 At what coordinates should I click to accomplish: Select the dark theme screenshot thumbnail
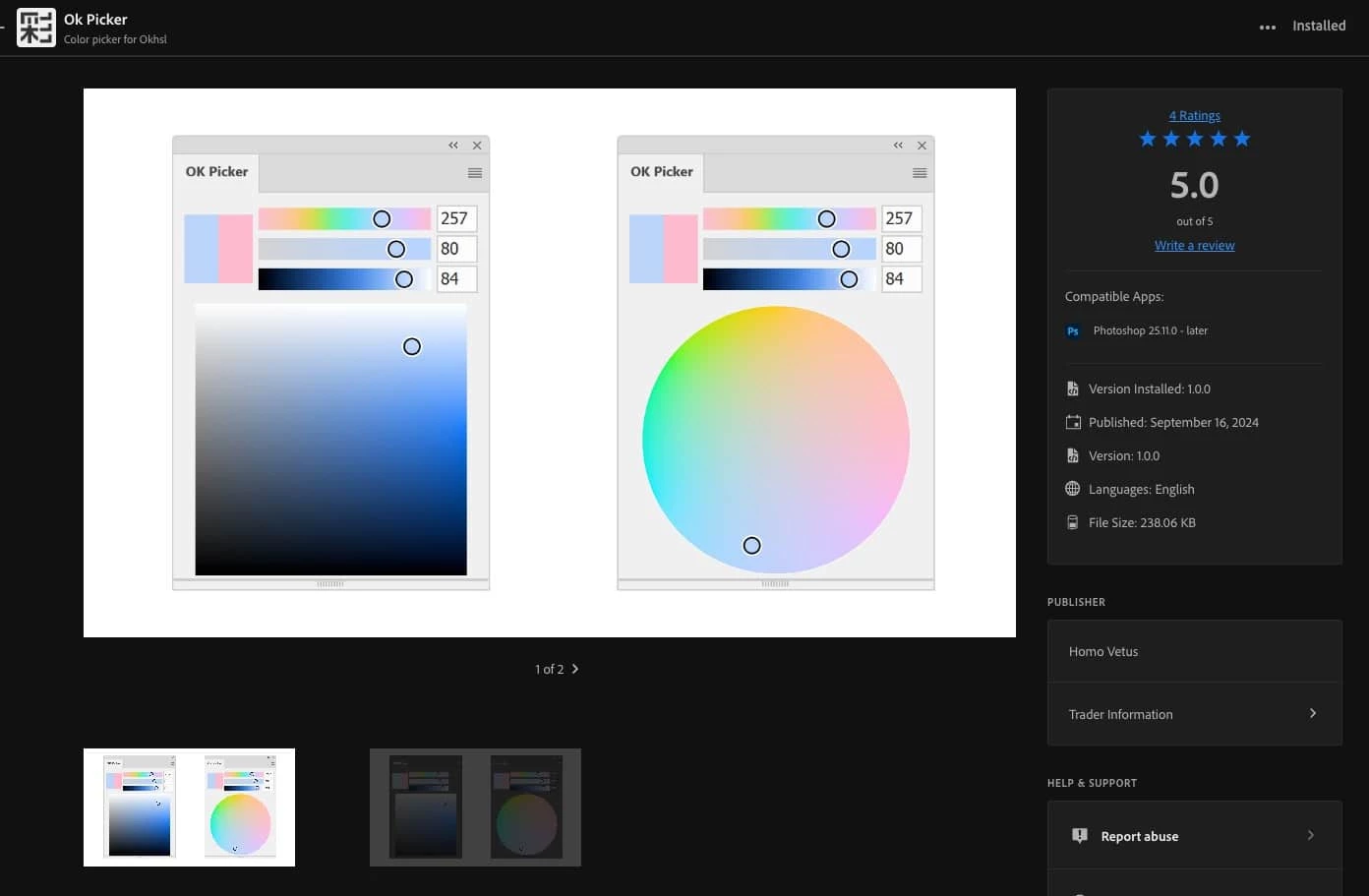475,807
